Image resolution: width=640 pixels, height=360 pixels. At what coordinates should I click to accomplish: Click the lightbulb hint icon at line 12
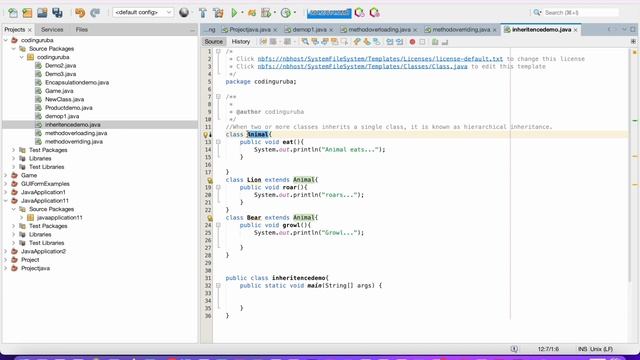click(x=206, y=134)
